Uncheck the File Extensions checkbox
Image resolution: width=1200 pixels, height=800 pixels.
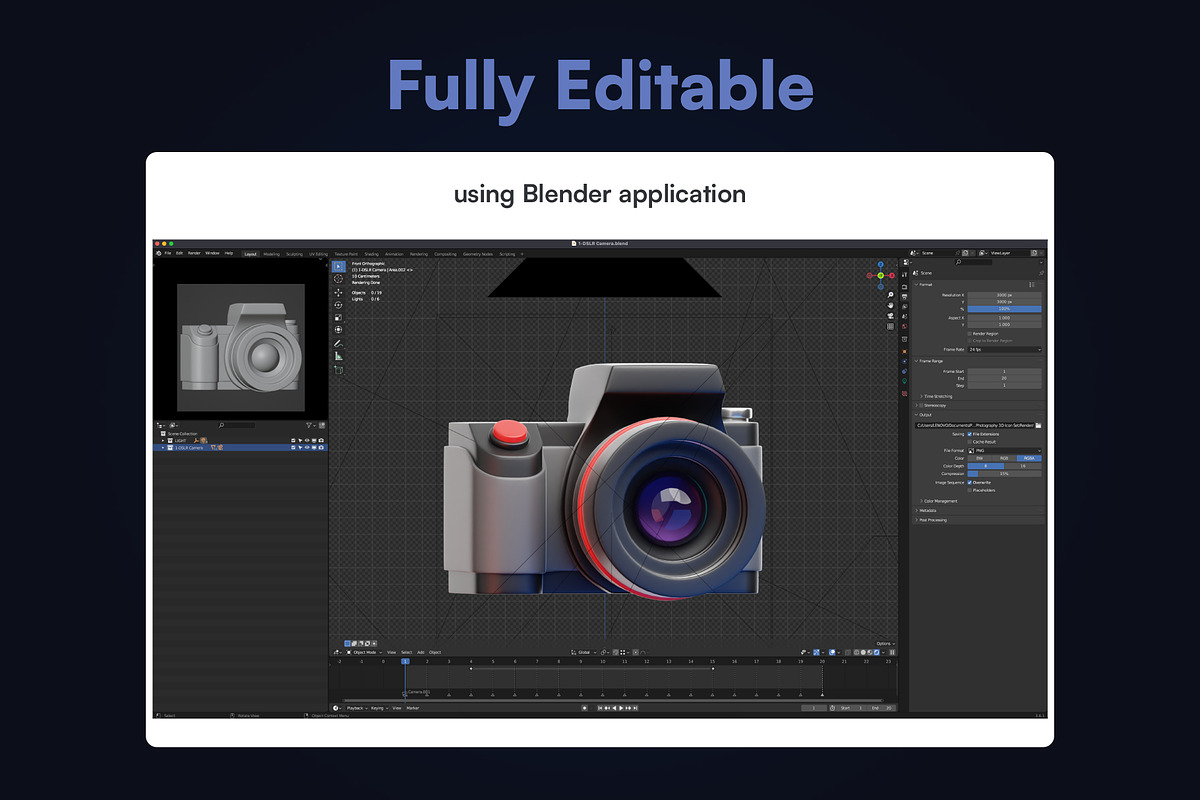970,434
